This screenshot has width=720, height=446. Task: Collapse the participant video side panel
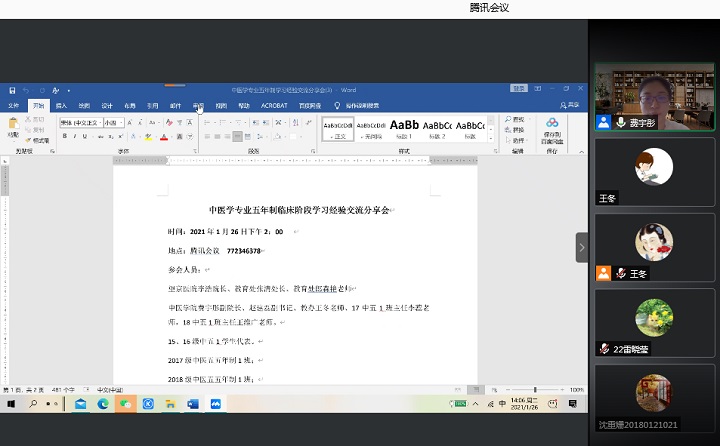click(582, 247)
